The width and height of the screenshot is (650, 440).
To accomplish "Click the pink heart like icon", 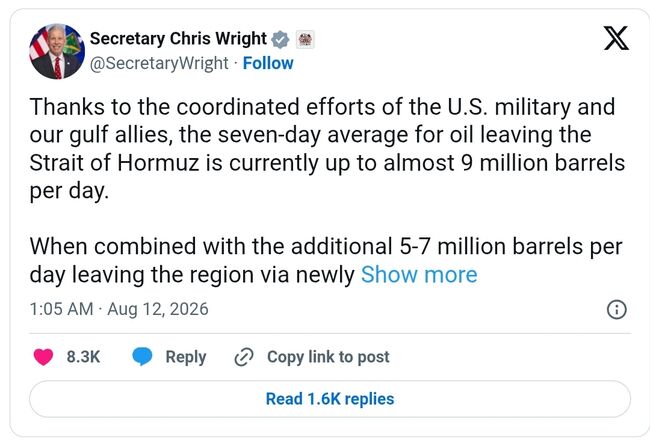I will (x=43, y=357).
